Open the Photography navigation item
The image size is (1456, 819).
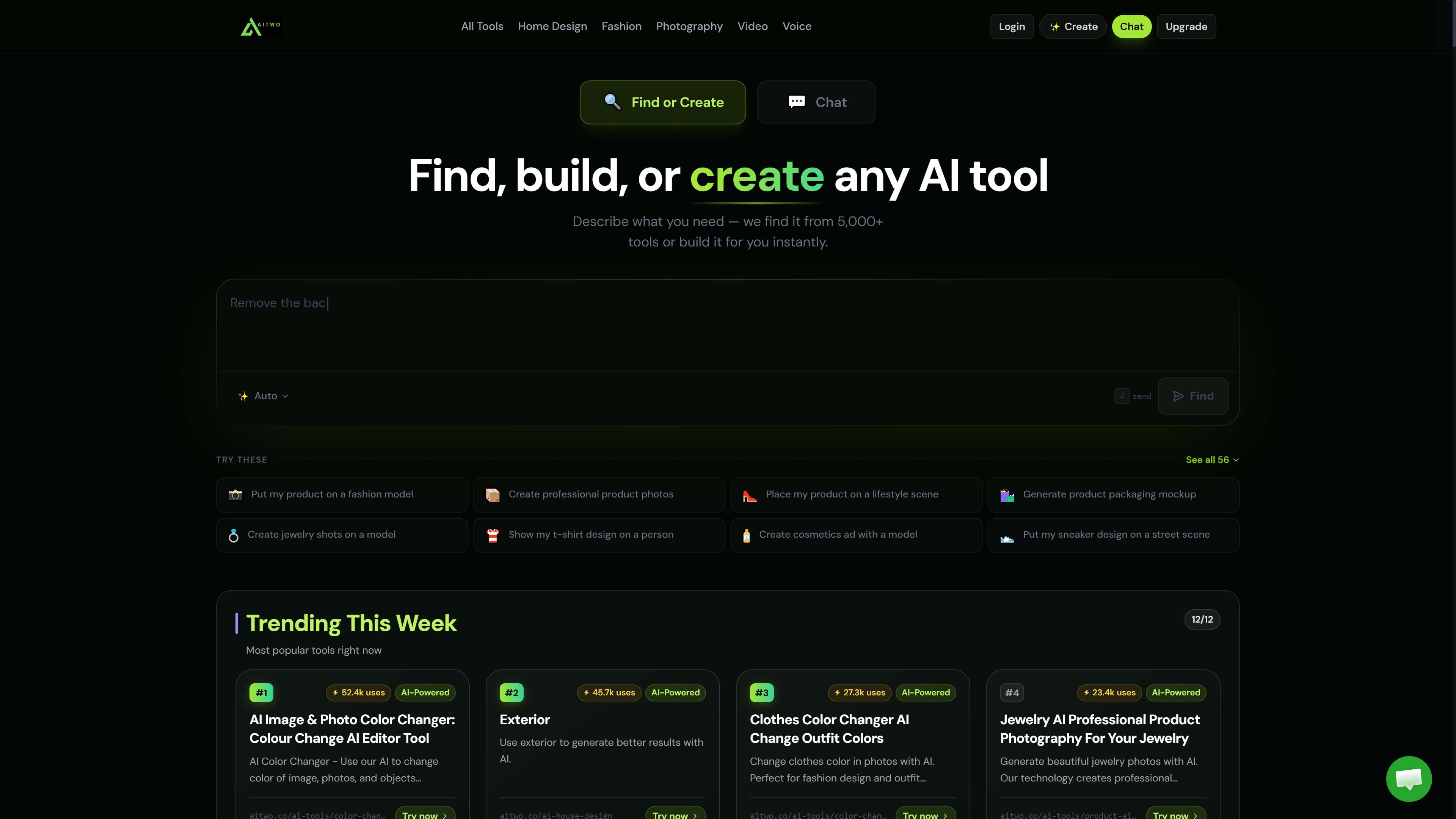pos(689,27)
